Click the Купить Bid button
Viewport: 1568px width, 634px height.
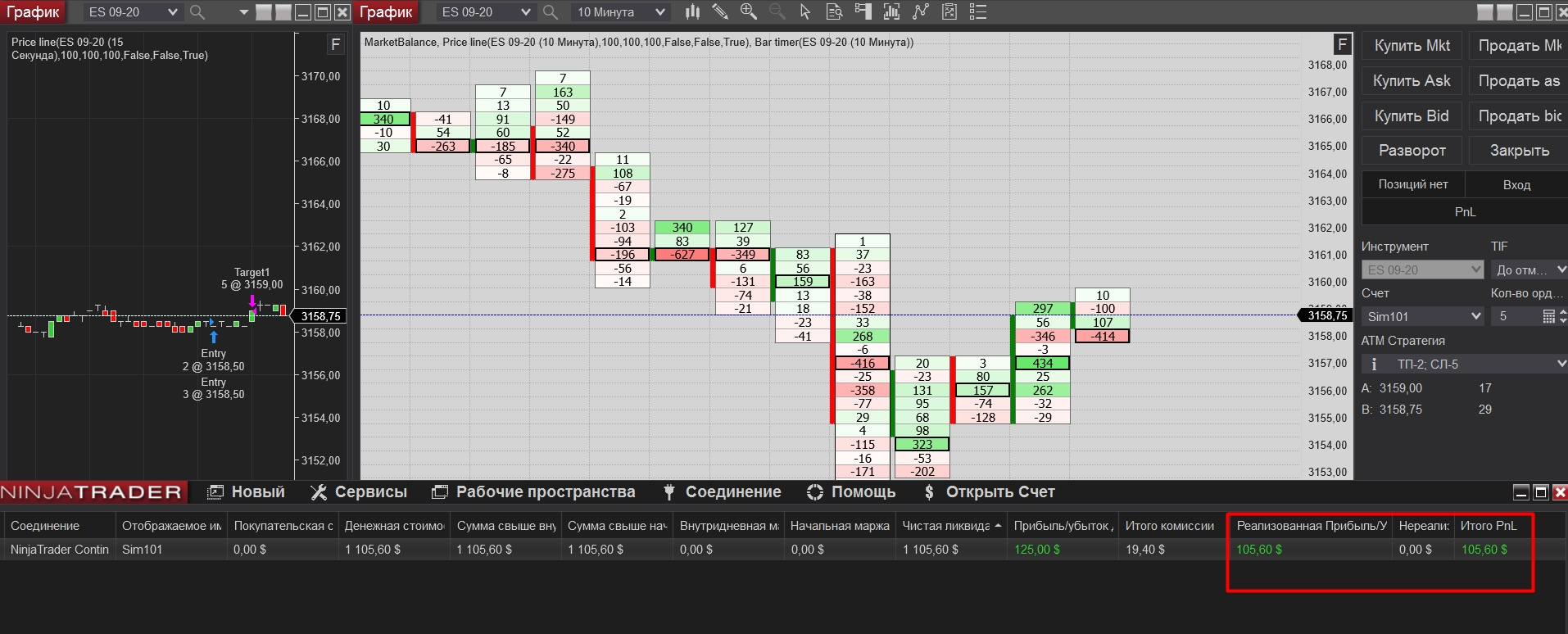[1412, 116]
